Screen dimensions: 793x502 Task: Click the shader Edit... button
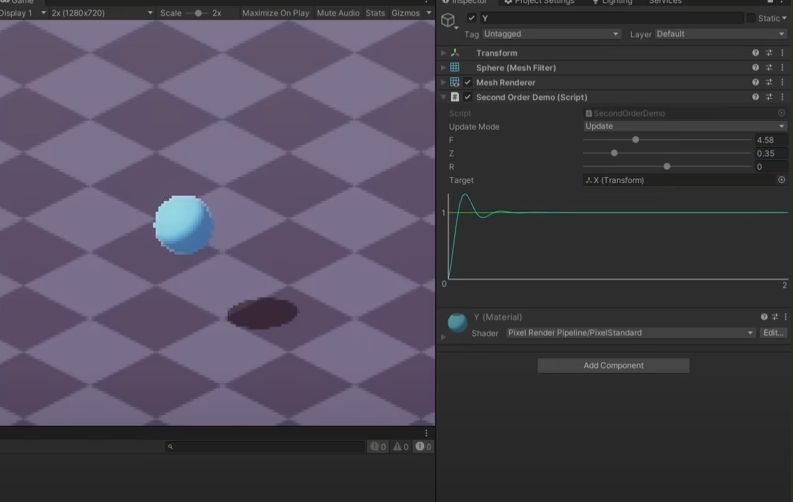point(773,333)
